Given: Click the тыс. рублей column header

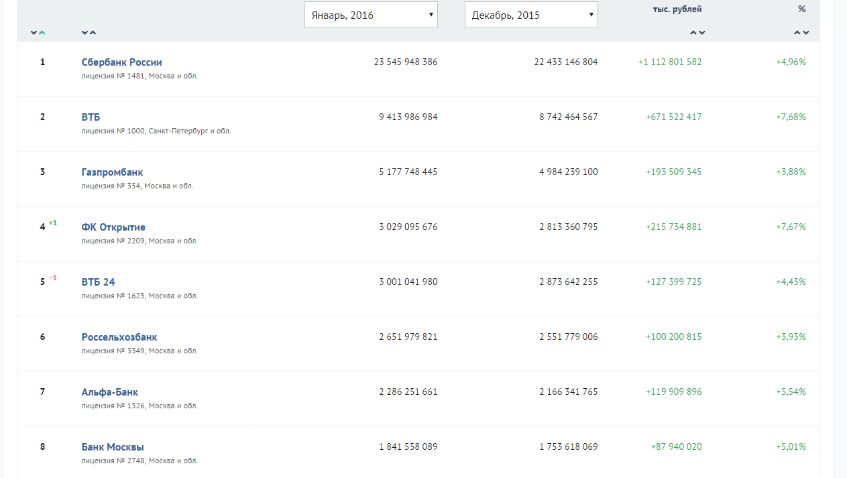Looking at the screenshot, I should (677, 9).
